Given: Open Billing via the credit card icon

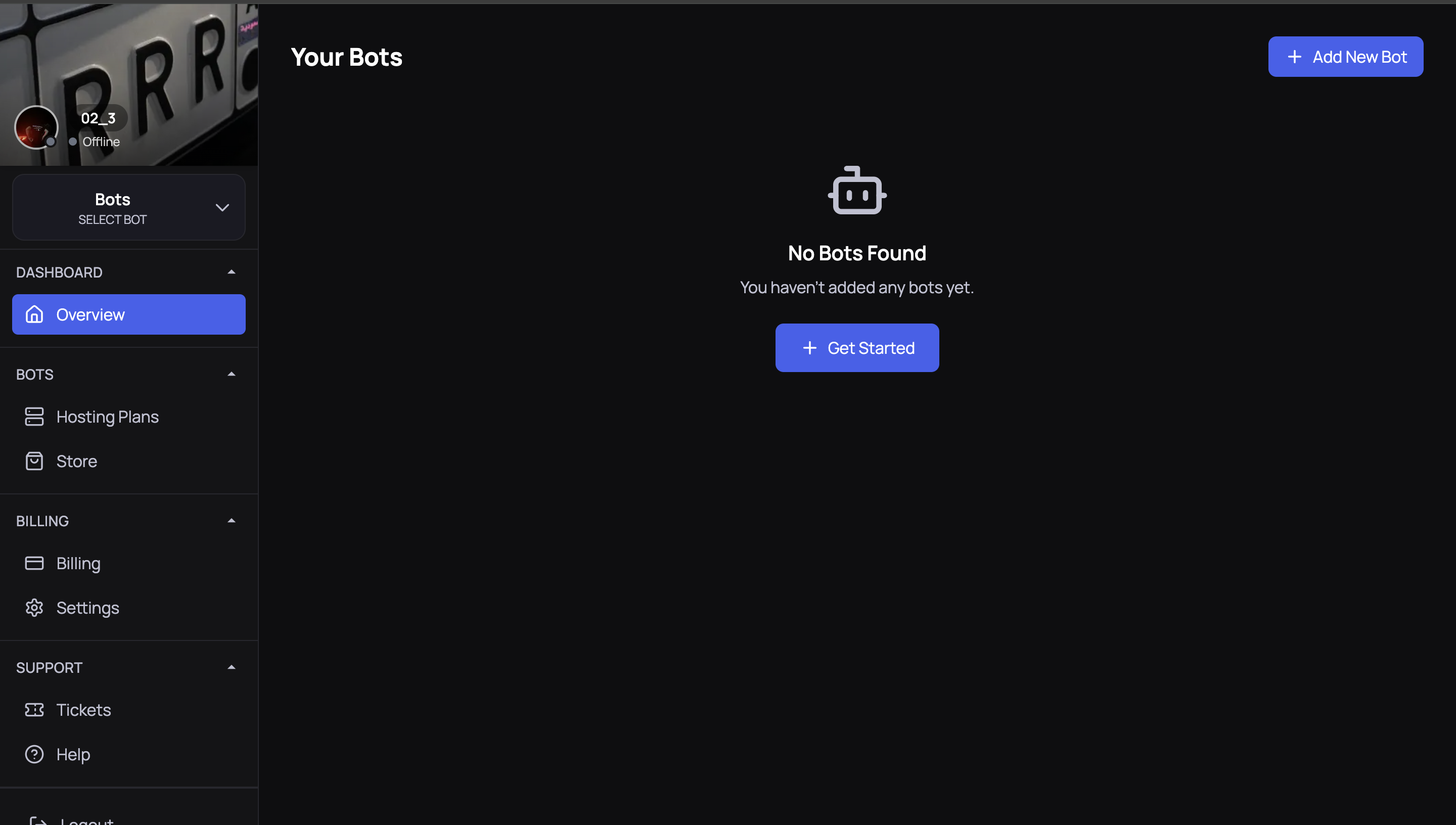Looking at the screenshot, I should coord(34,563).
